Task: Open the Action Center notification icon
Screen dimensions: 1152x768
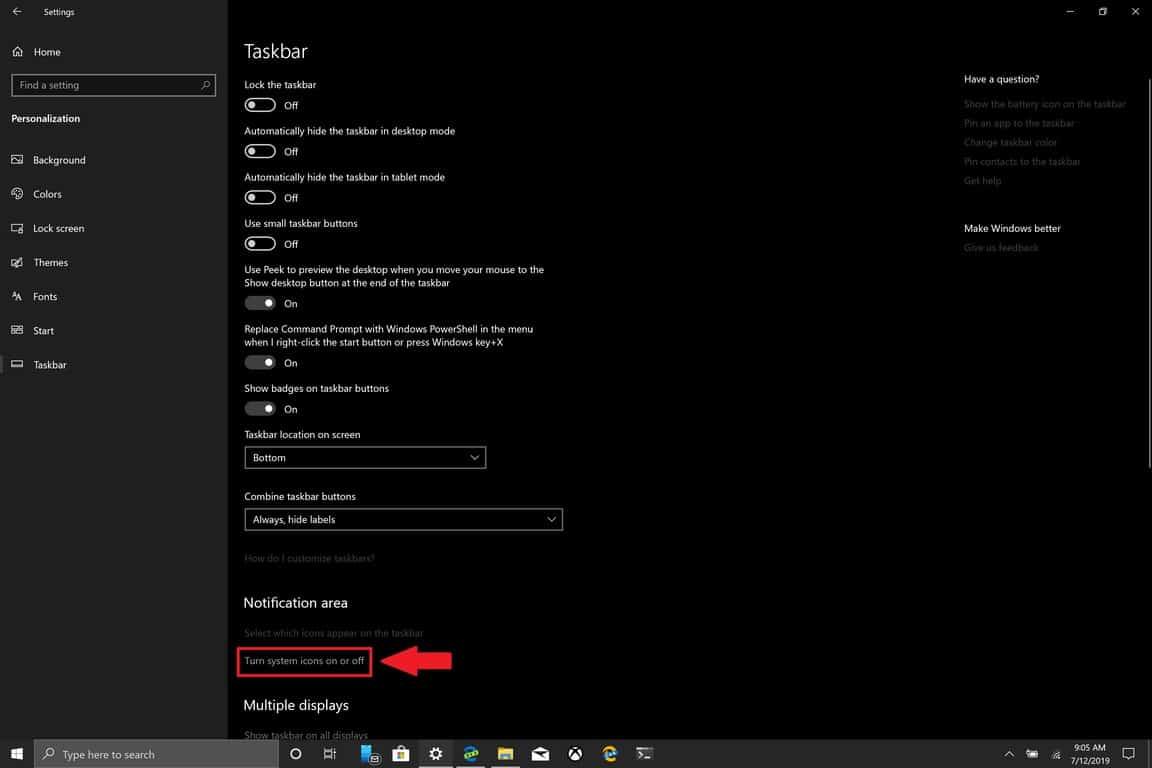Action: tap(1128, 754)
